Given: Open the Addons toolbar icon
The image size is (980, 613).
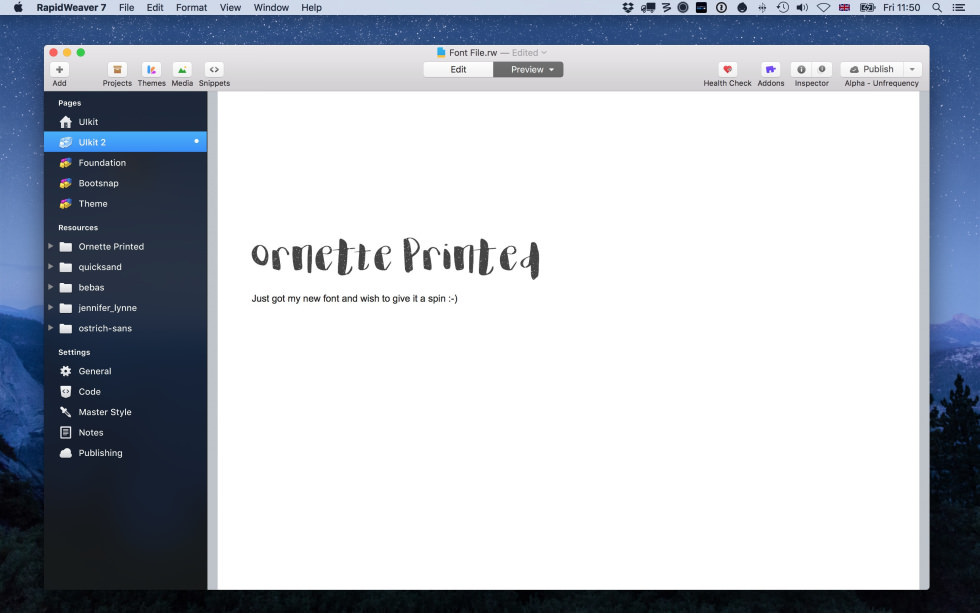Looking at the screenshot, I should [771, 69].
